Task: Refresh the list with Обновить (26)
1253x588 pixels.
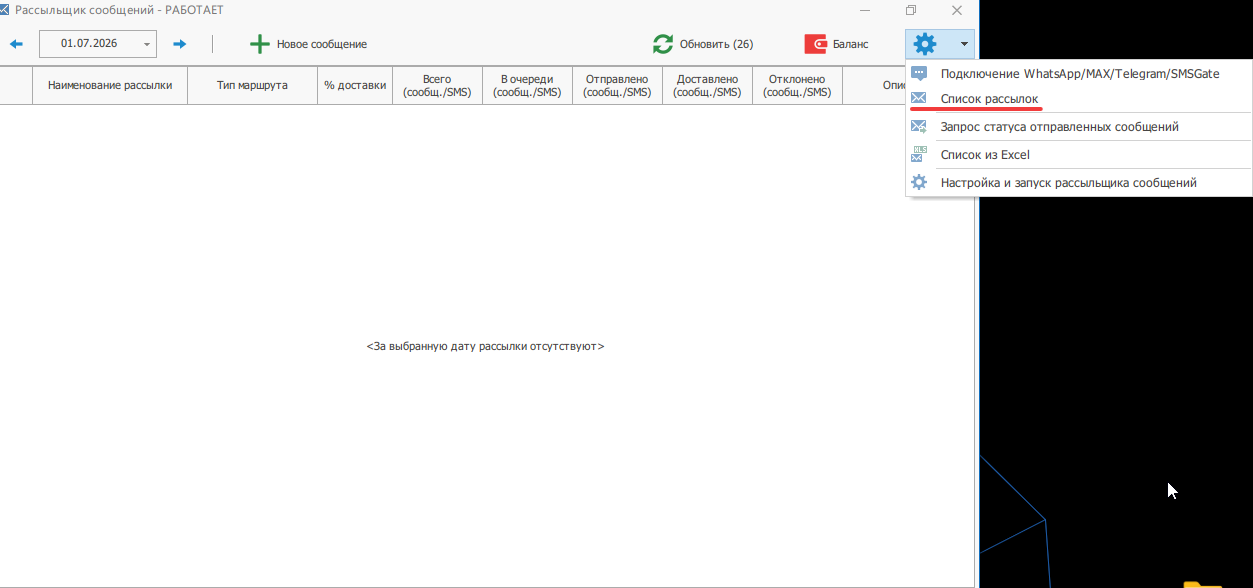Action: [x=703, y=44]
